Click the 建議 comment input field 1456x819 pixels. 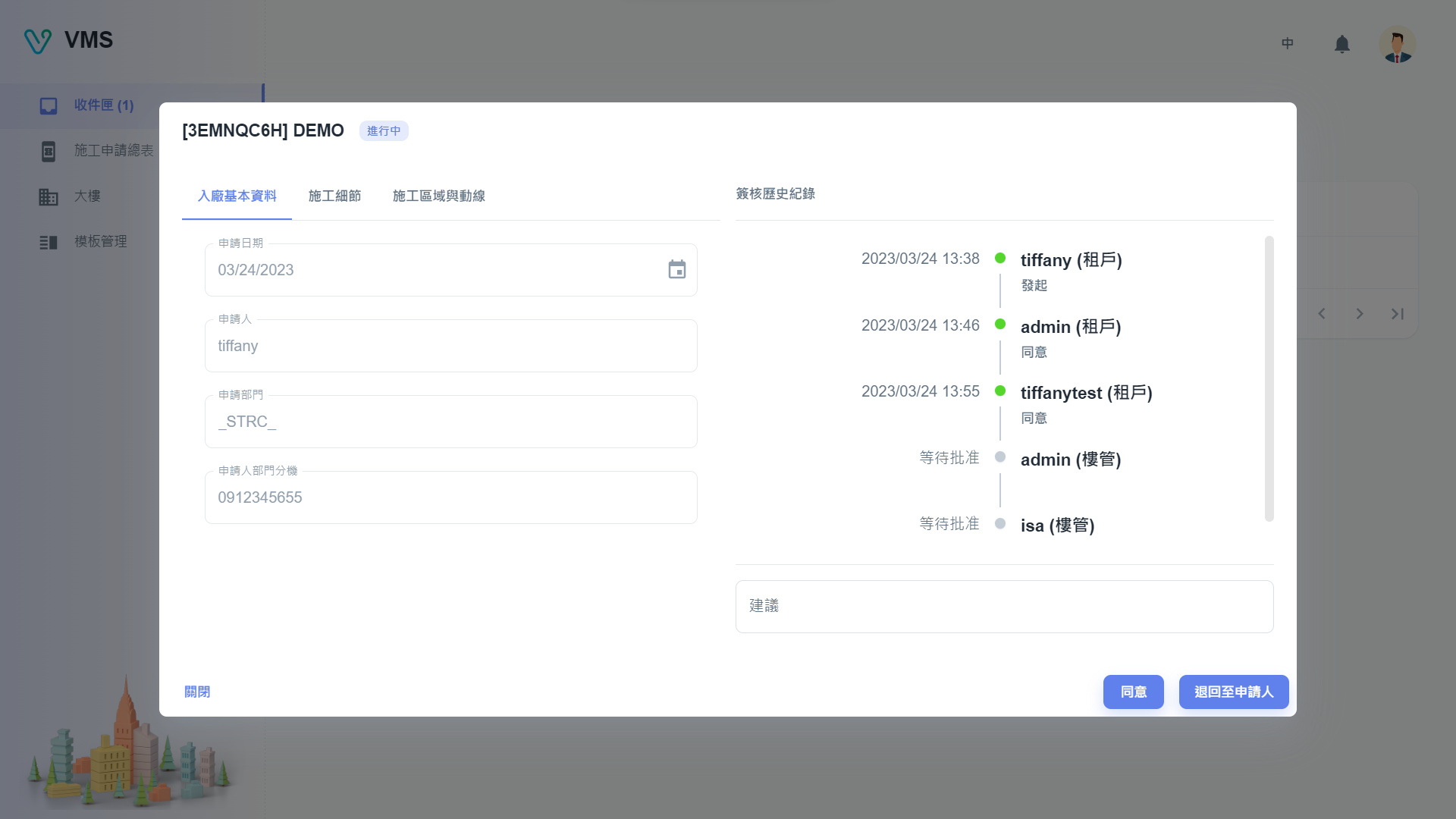pos(1004,606)
